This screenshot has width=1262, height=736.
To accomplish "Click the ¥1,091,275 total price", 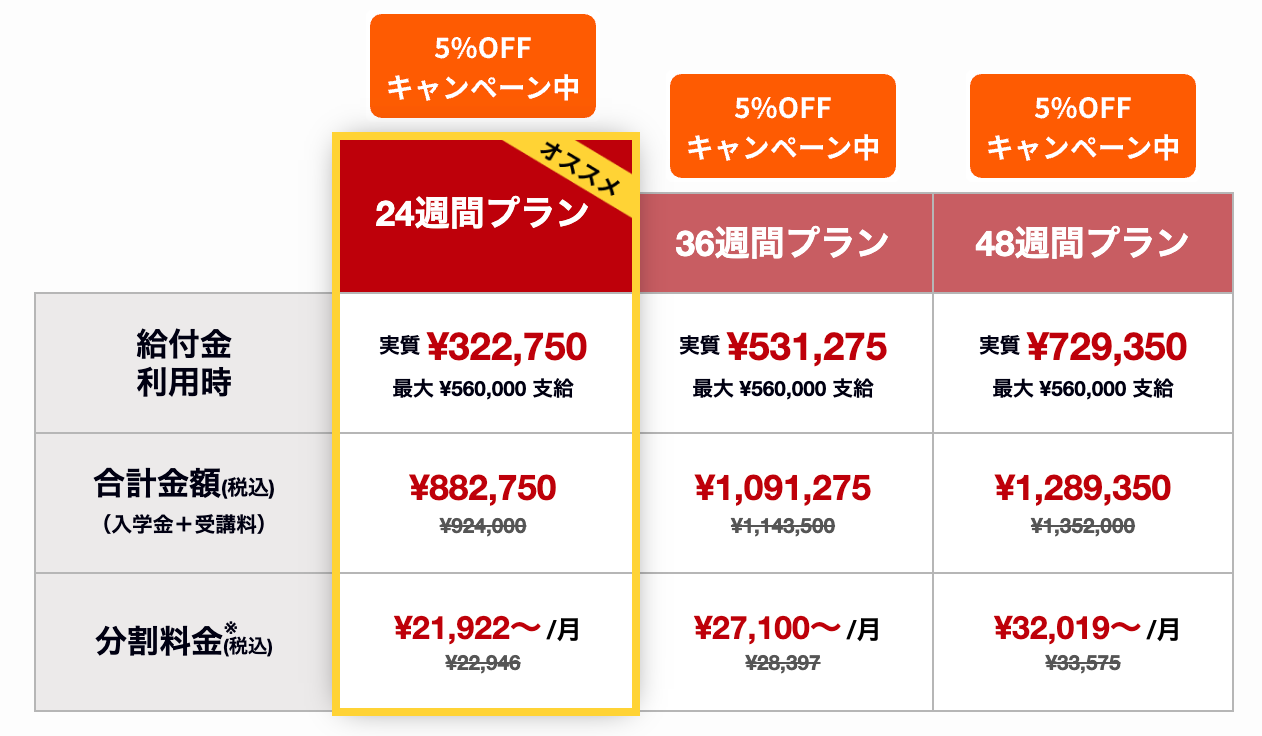I will 783,488.
